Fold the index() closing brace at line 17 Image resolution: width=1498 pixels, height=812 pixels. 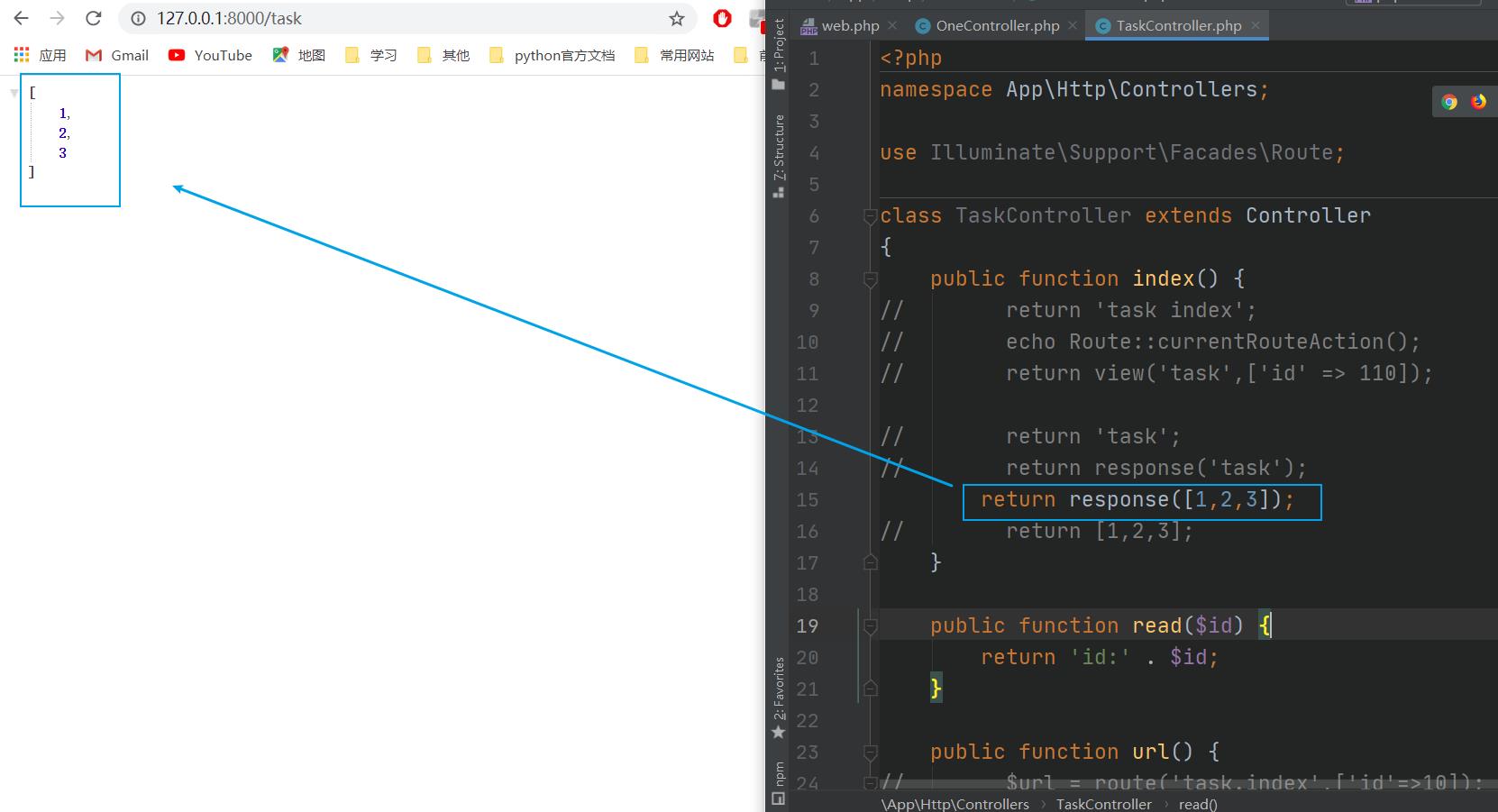click(870, 562)
